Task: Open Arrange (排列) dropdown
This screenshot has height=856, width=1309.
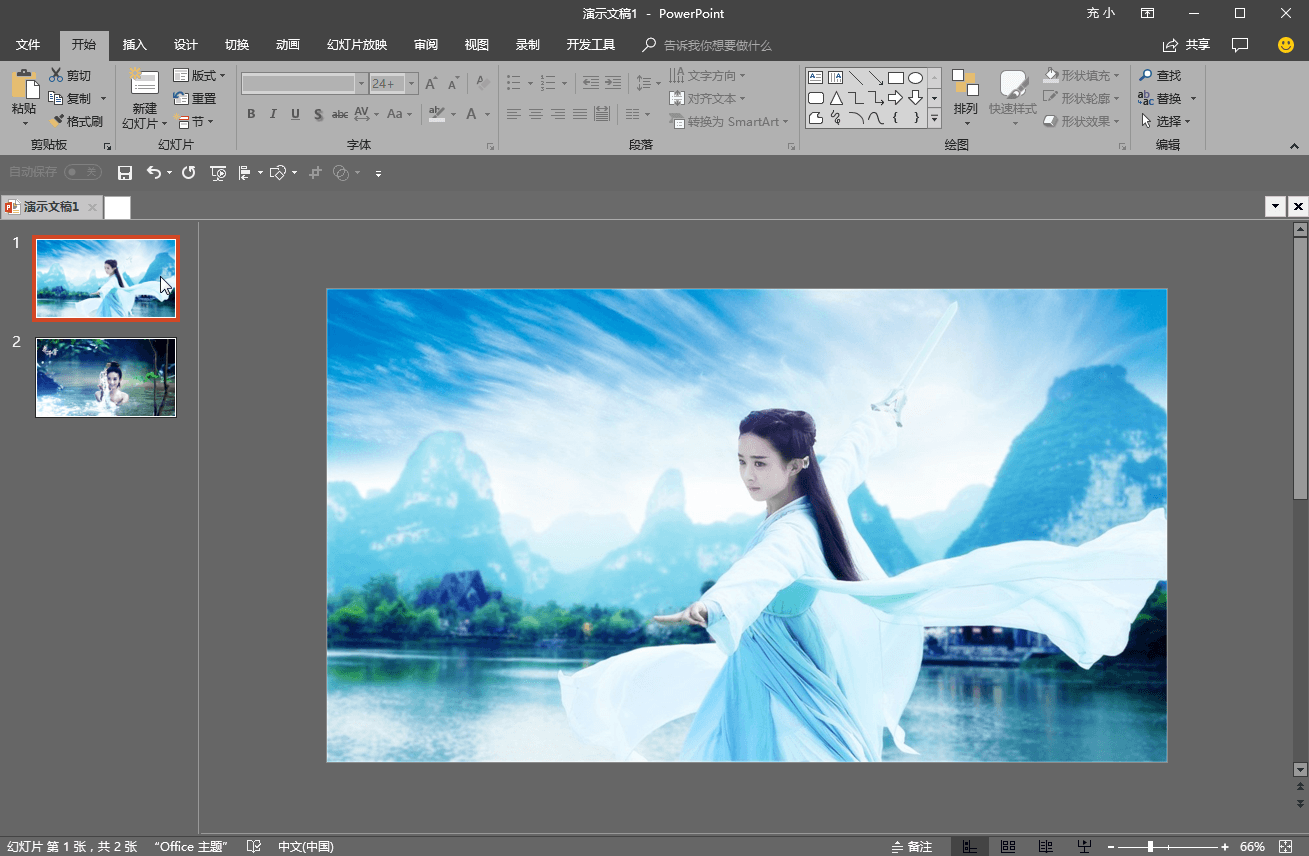Action: [x=966, y=98]
